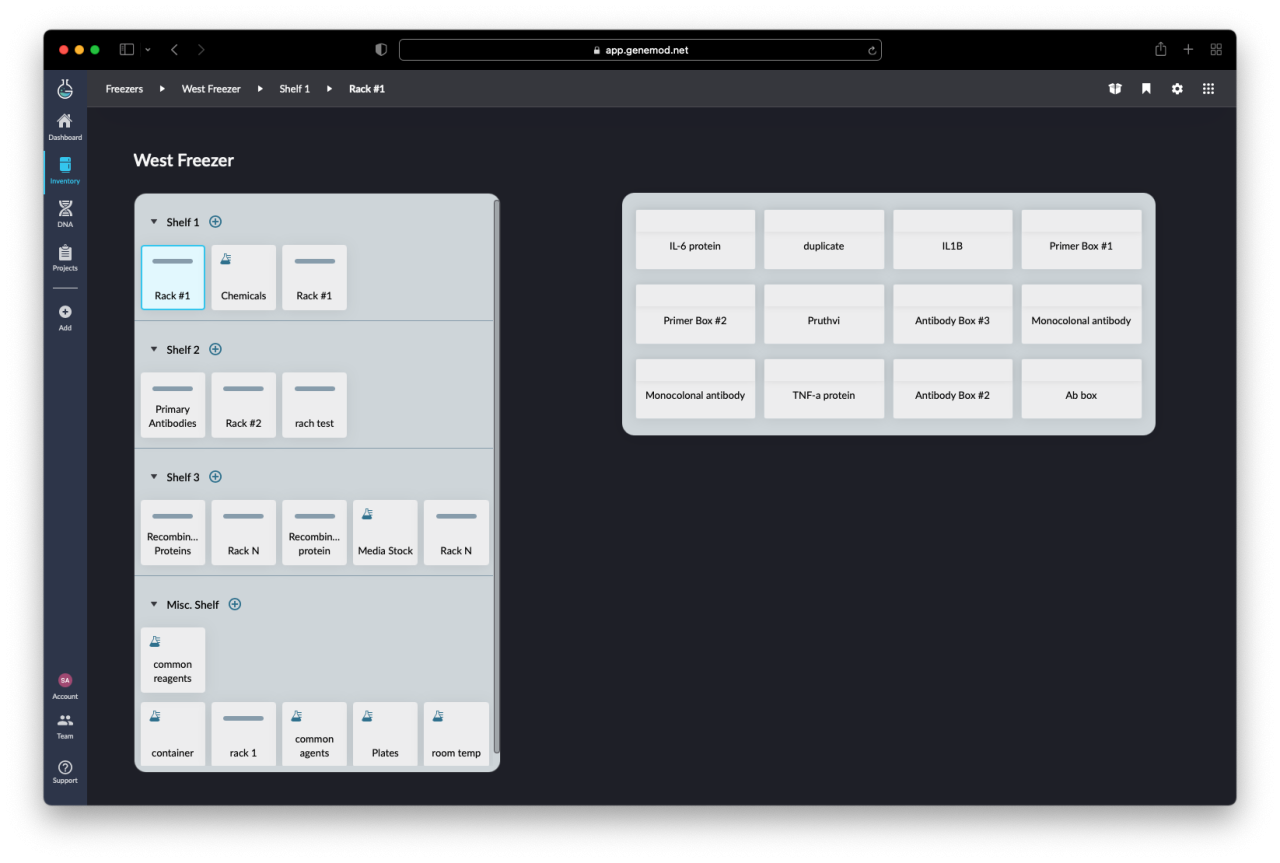Open the Team page
This screenshot has height=863, width=1280.
pyautogui.click(x=65, y=726)
